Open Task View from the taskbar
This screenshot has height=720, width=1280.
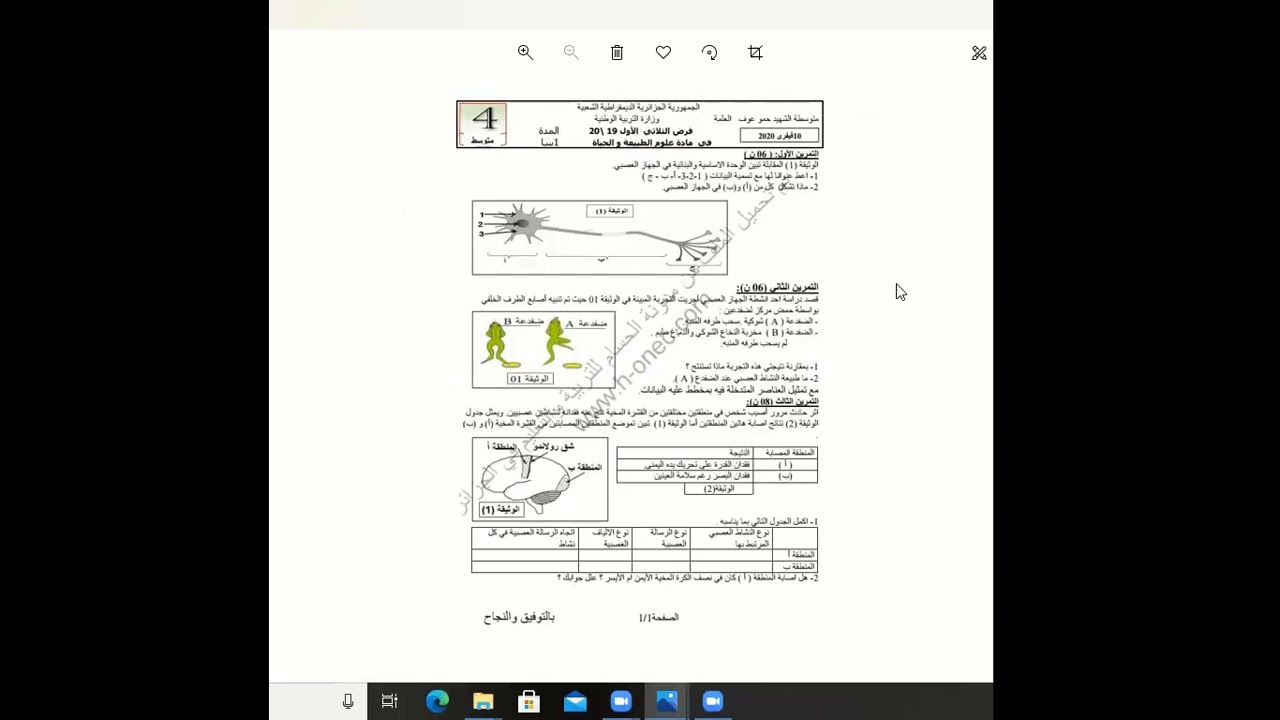pyautogui.click(x=390, y=702)
